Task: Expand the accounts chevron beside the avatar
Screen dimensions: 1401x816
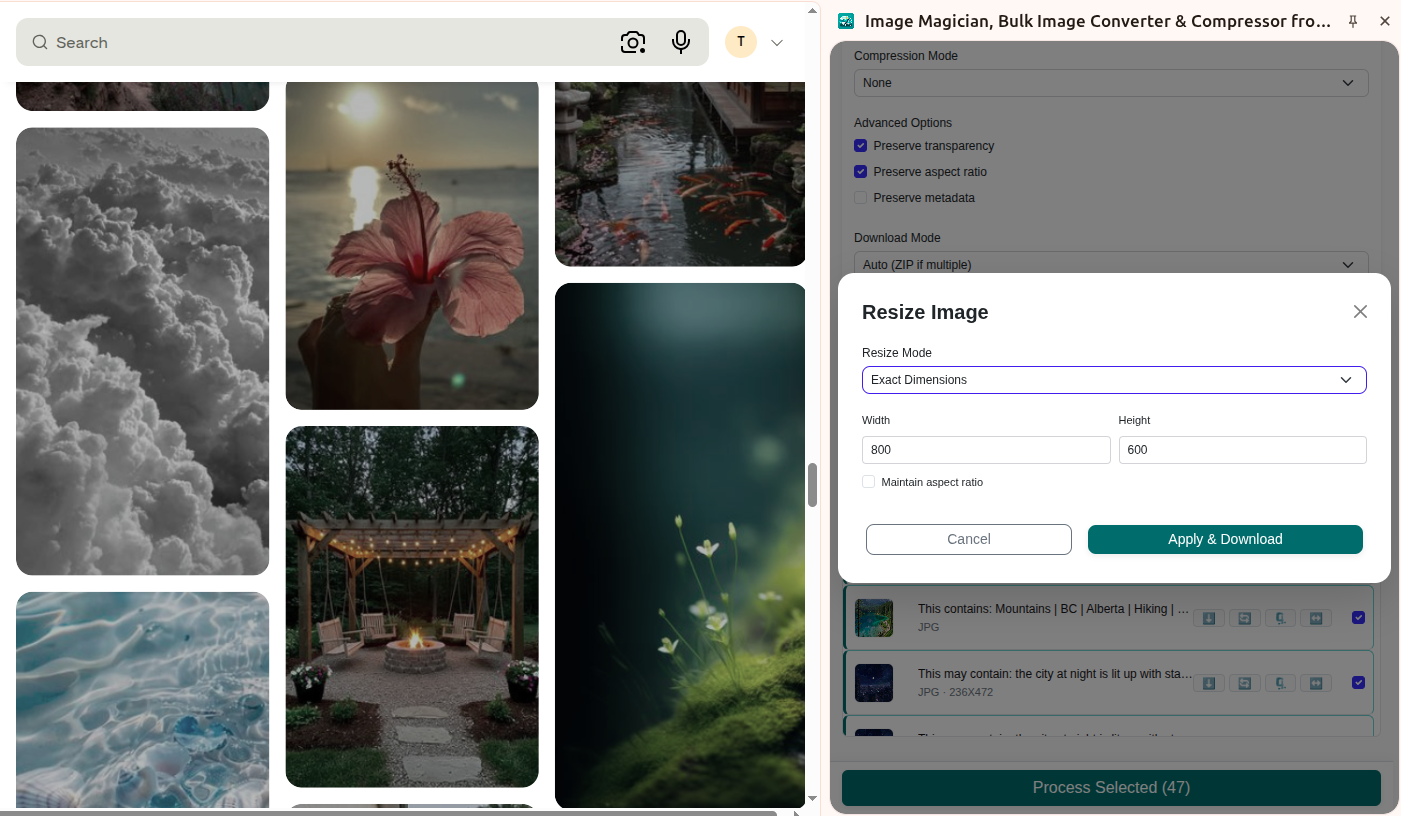Action: pyautogui.click(x=777, y=43)
